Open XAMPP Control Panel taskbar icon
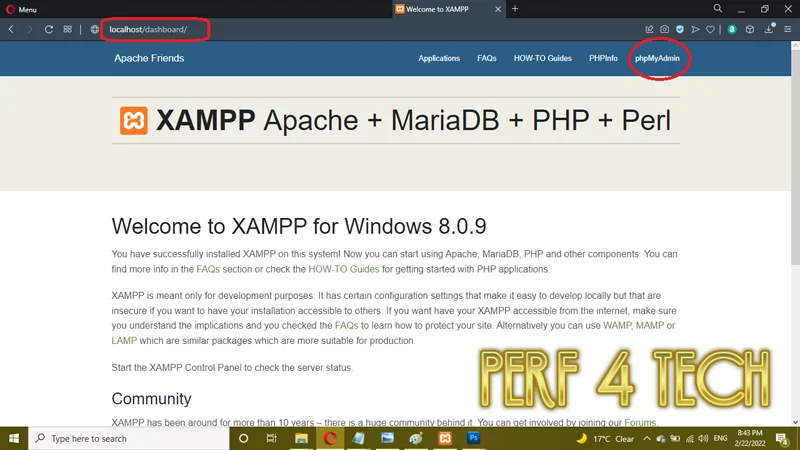 pos(445,438)
